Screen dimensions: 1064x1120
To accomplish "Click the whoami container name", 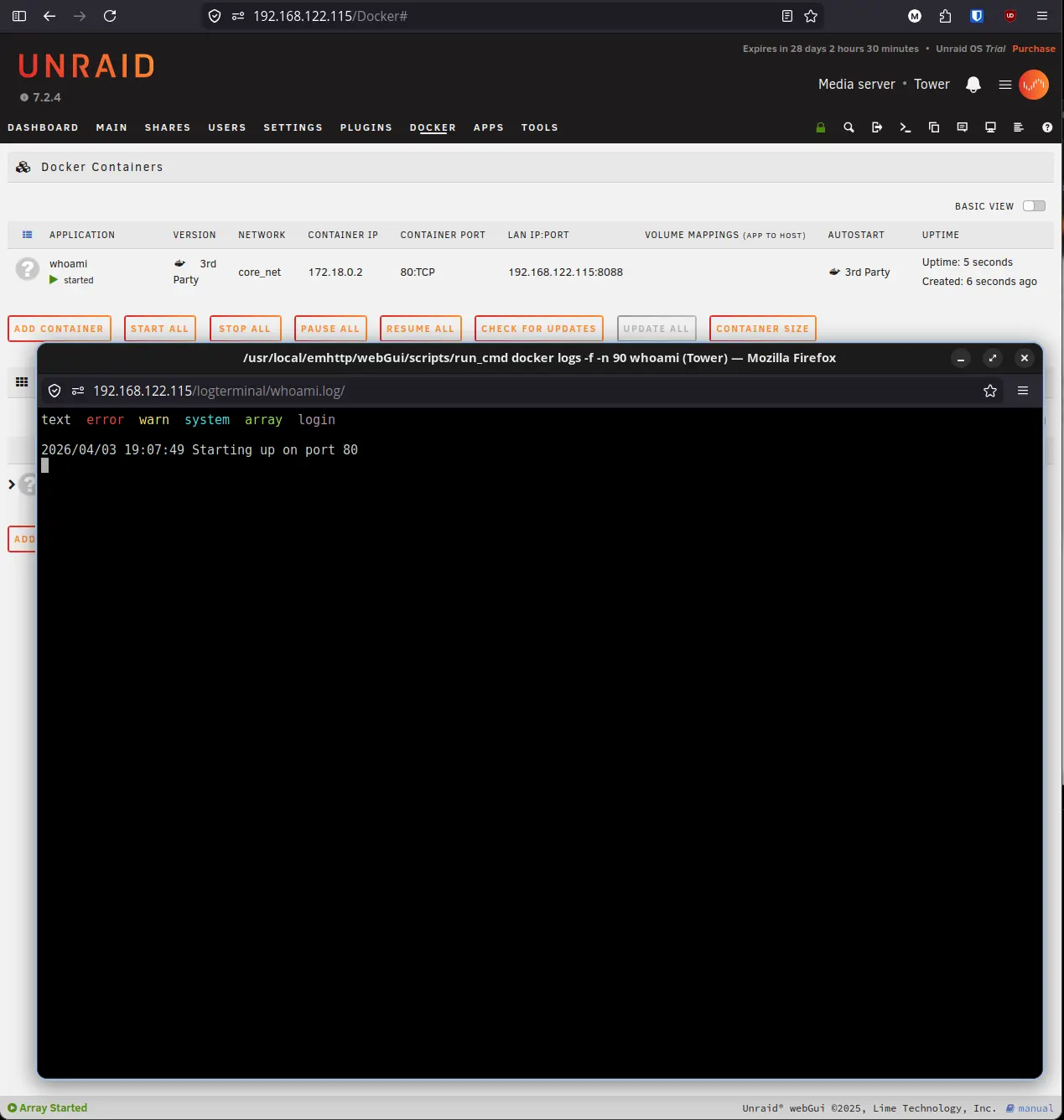I will [x=68, y=263].
